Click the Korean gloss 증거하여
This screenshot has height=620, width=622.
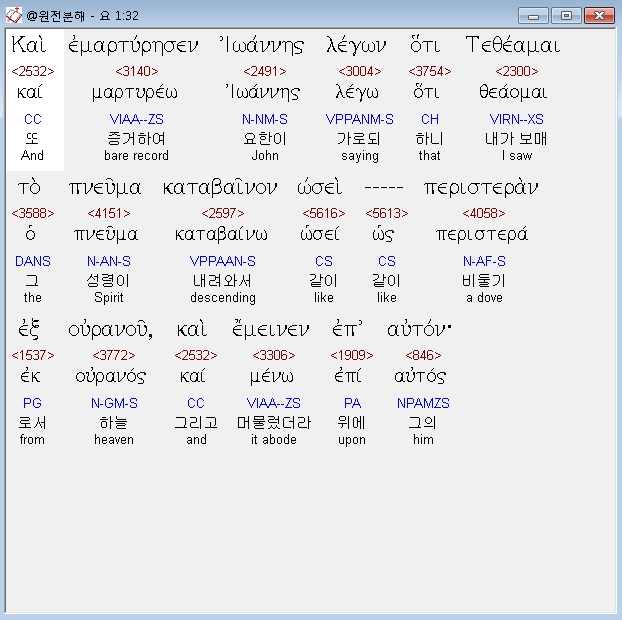click(136, 139)
